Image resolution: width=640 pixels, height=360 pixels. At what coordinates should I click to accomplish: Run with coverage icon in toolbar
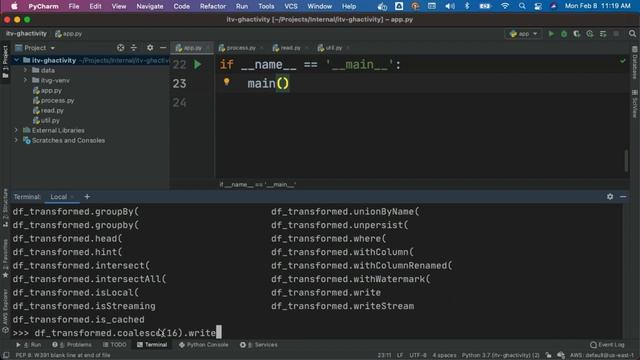tap(577, 34)
